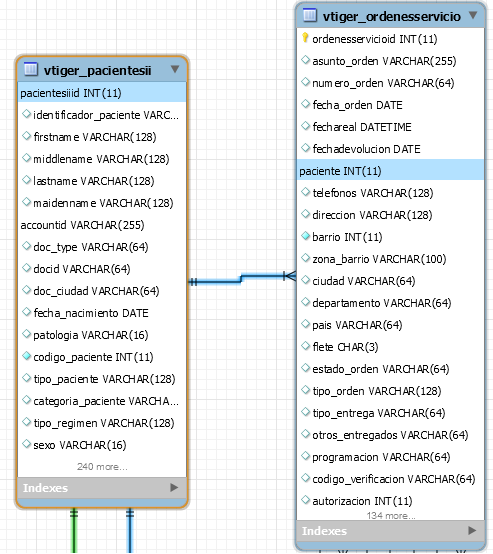This screenshot has height=554, width=493.
Task: Expand Indexes section of vtiger_pacientesii
Action: point(174,488)
